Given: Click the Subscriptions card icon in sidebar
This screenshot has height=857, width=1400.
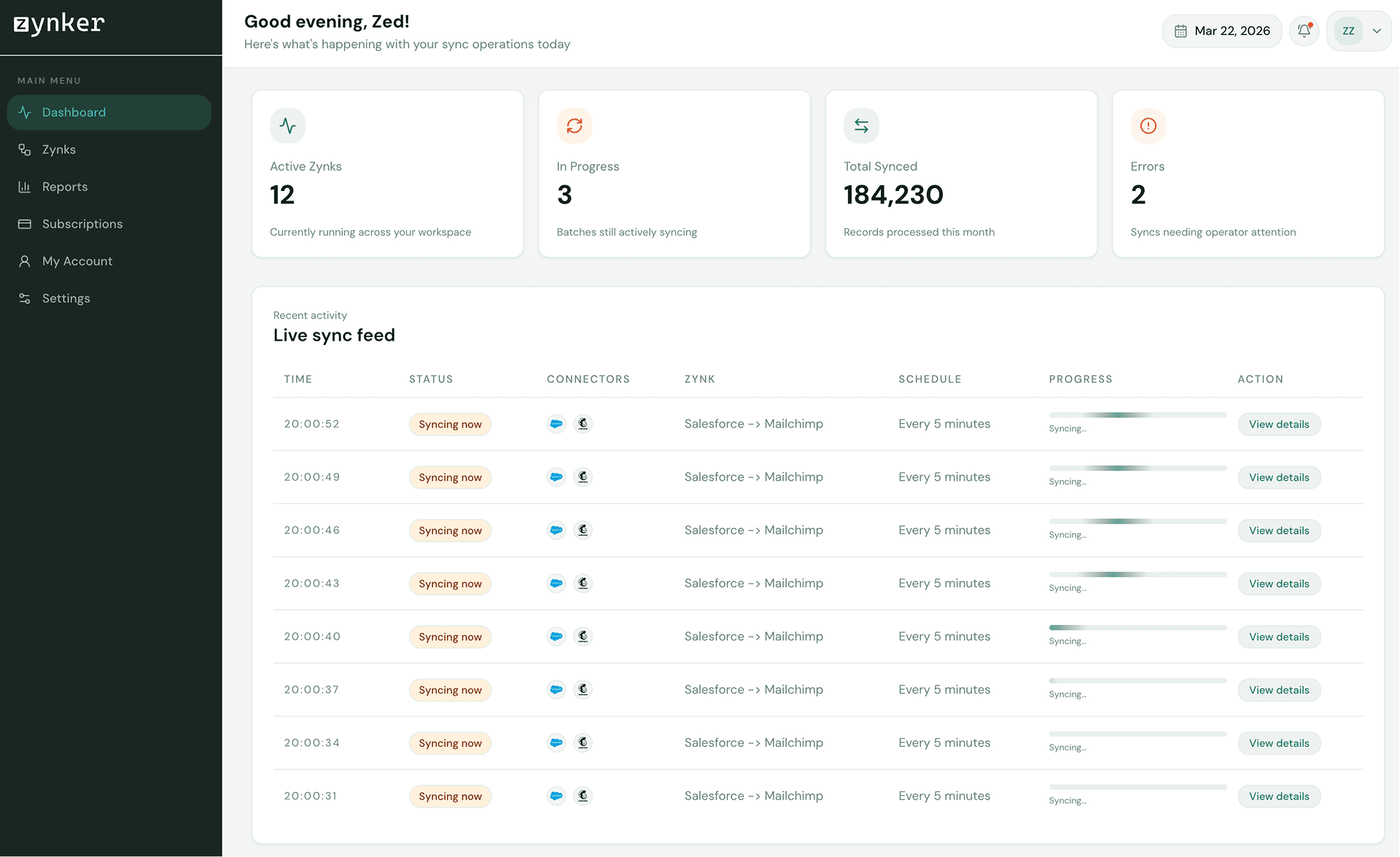Looking at the screenshot, I should (x=24, y=224).
